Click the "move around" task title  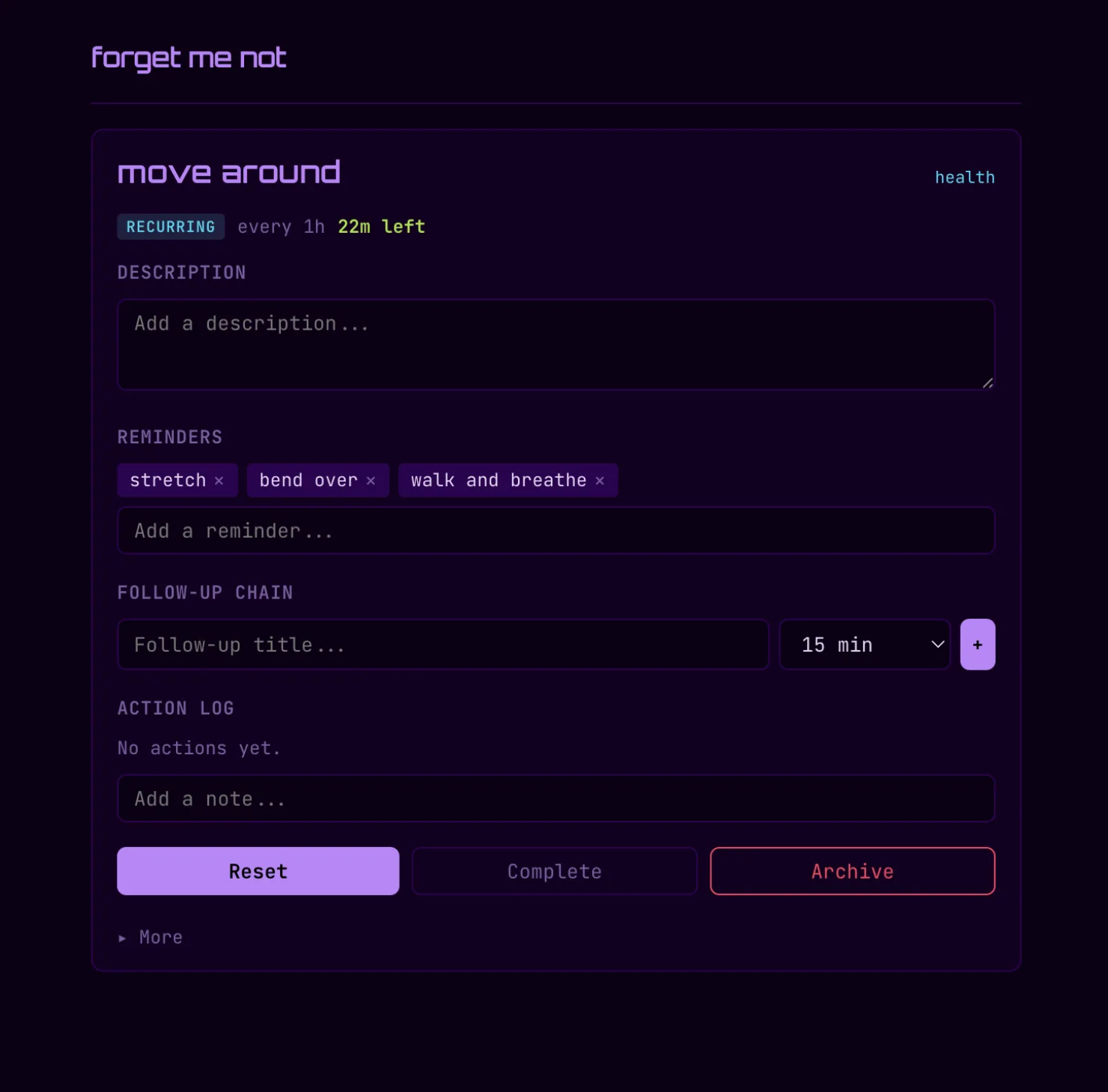point(228,172)
